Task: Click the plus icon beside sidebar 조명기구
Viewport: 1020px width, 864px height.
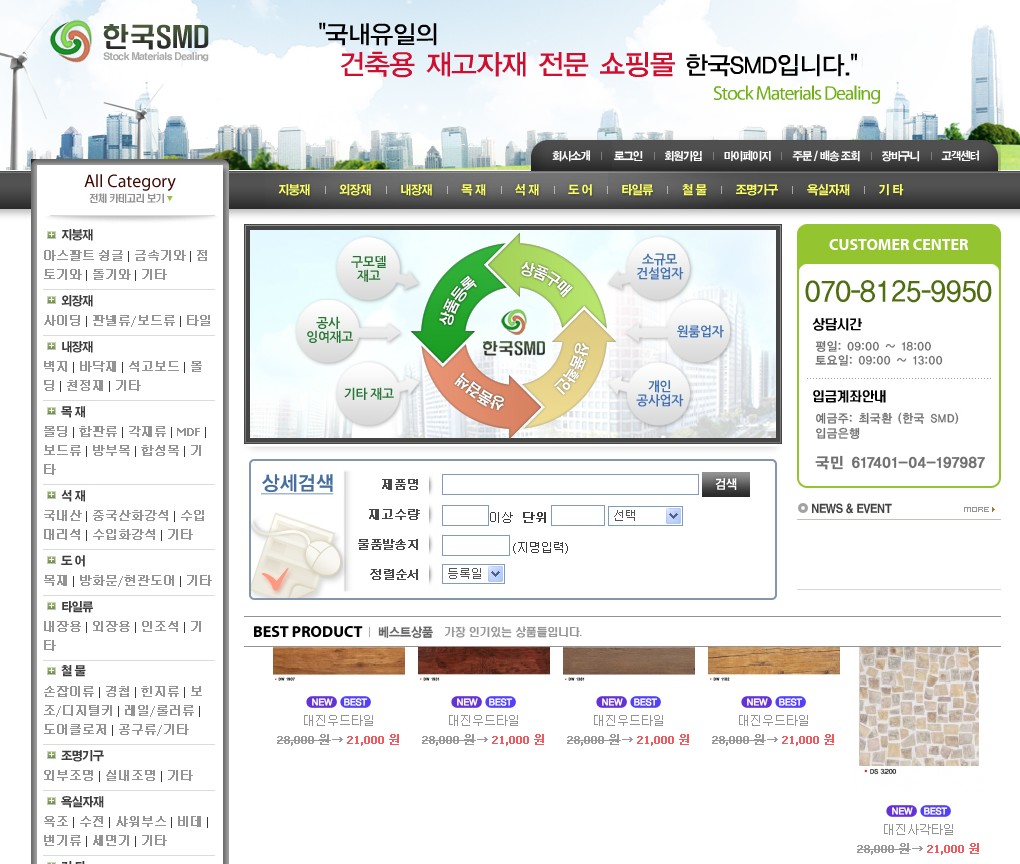Action: [51, 755]
